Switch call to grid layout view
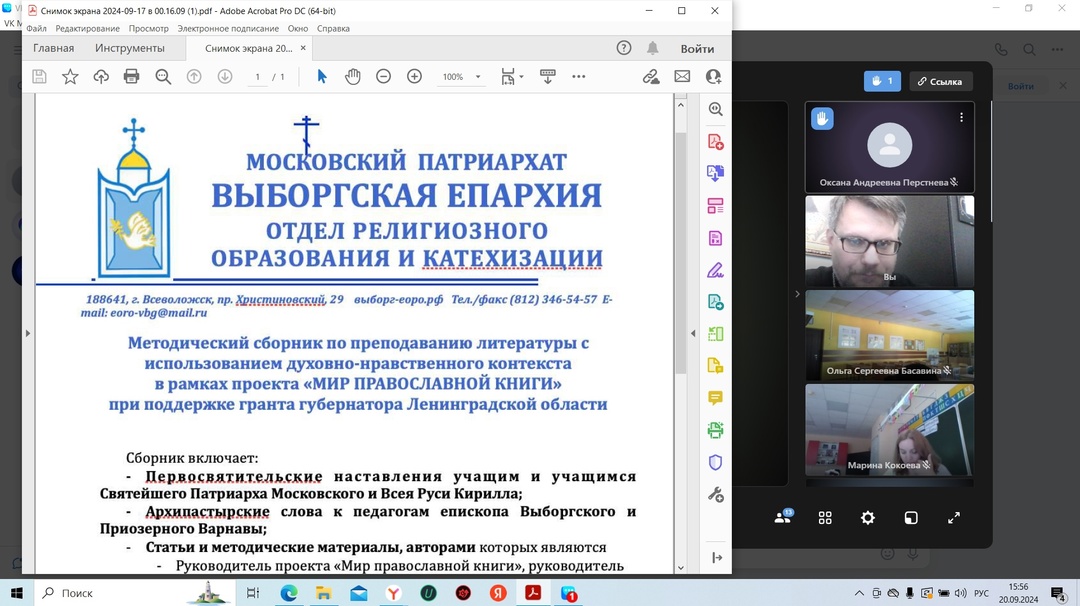Viewport: 1080px width, 606px height. (x=825, y=518)
